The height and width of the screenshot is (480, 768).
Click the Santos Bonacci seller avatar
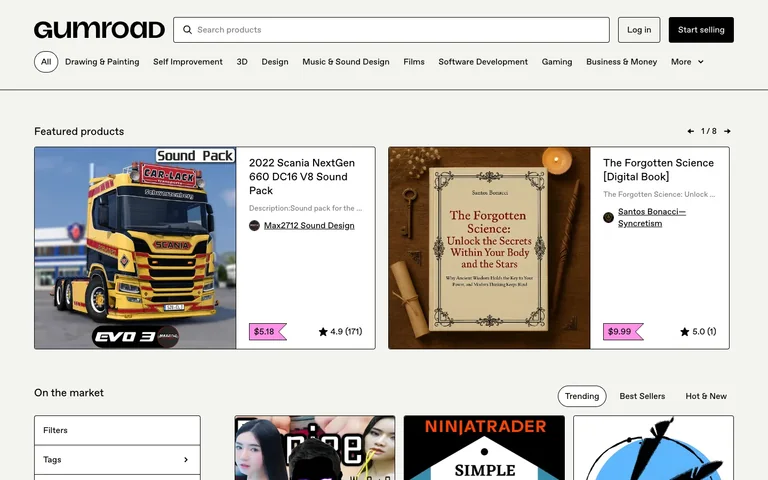pos(608,217)
